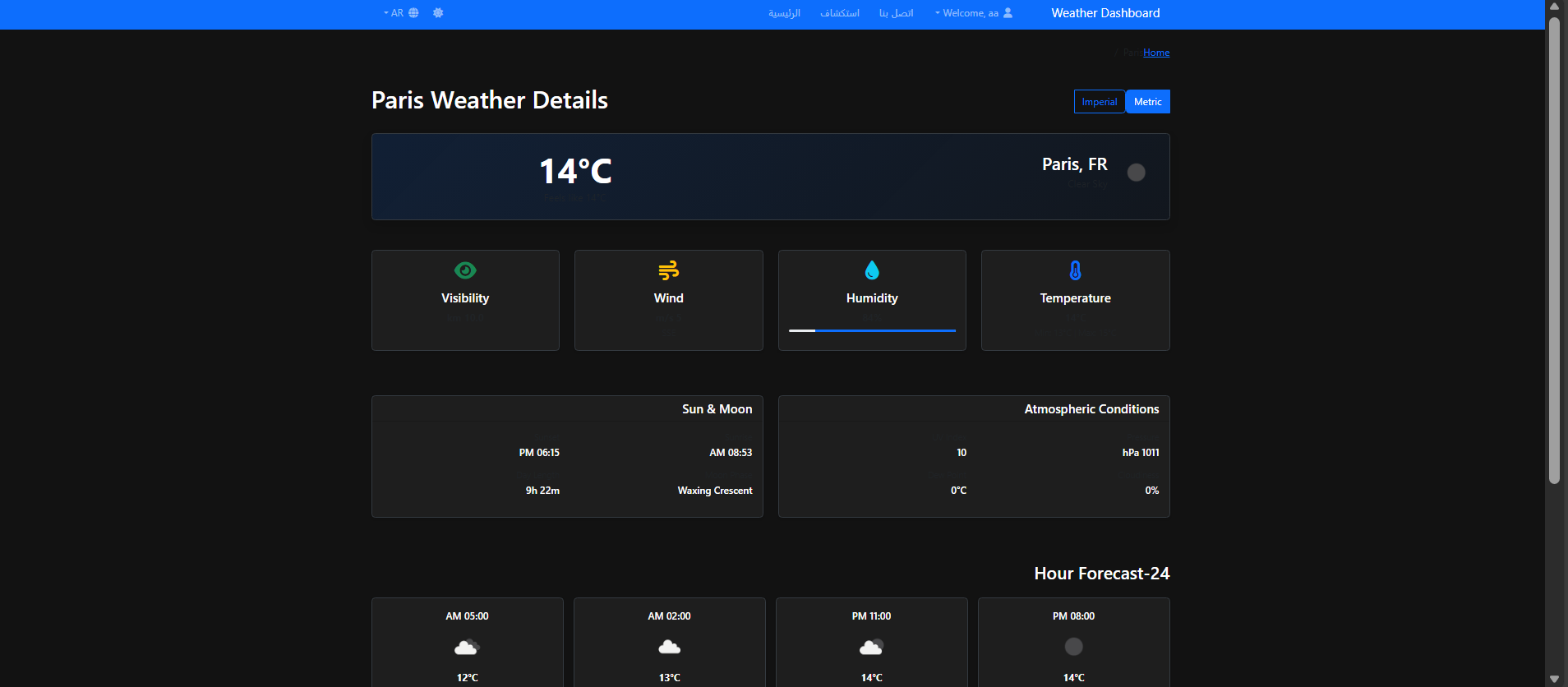Open the اتصل بنا nav item
This screenshot has width=1568, height=687.
point(897,13)
